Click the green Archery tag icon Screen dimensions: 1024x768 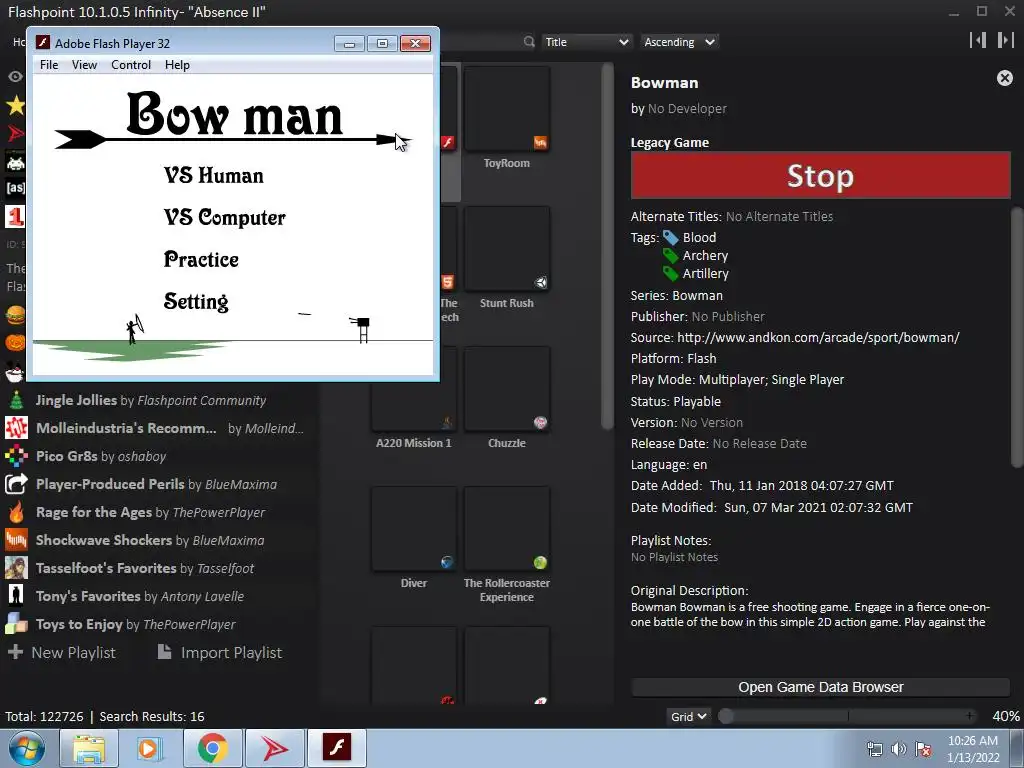point(671,256)
